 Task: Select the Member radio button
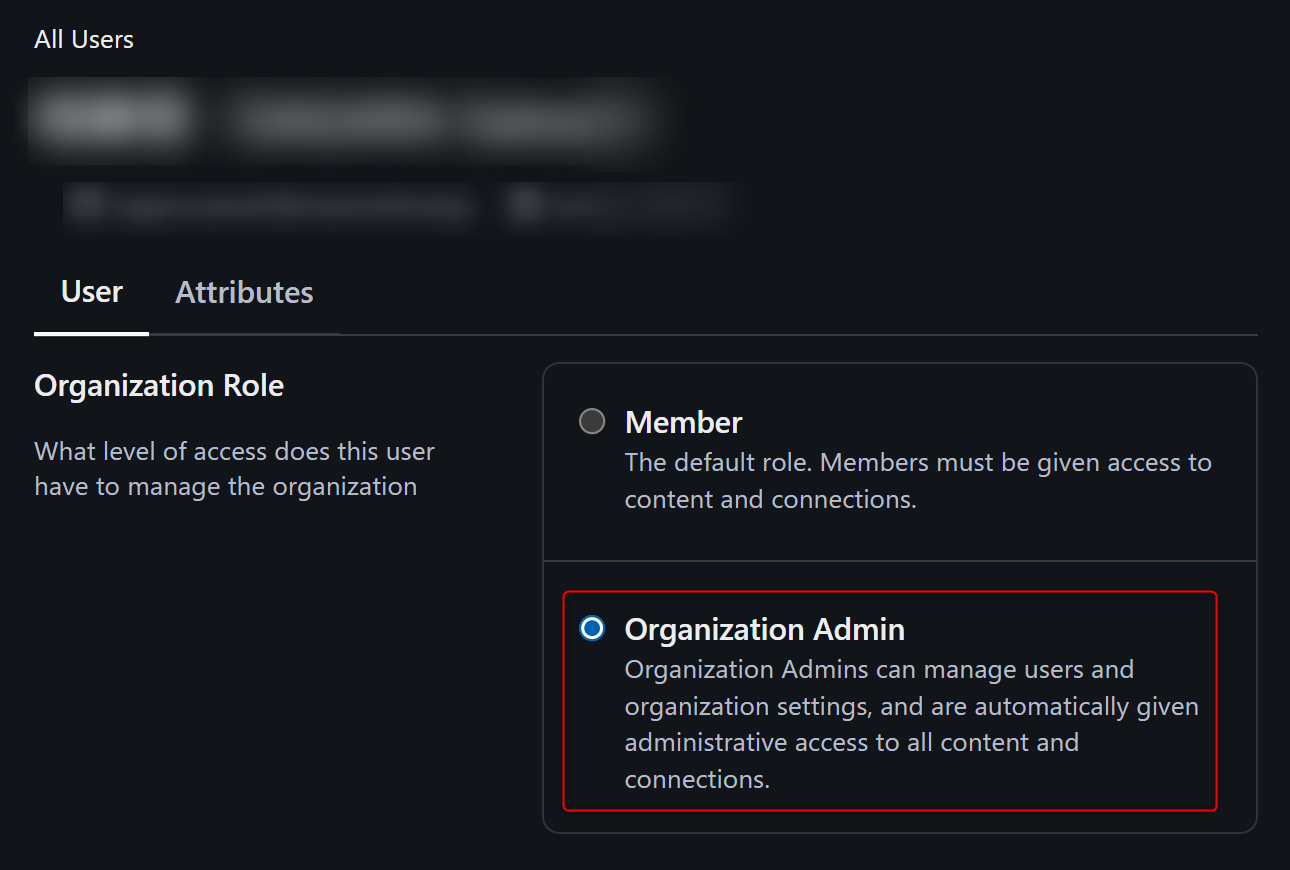(x=592, y=422)
